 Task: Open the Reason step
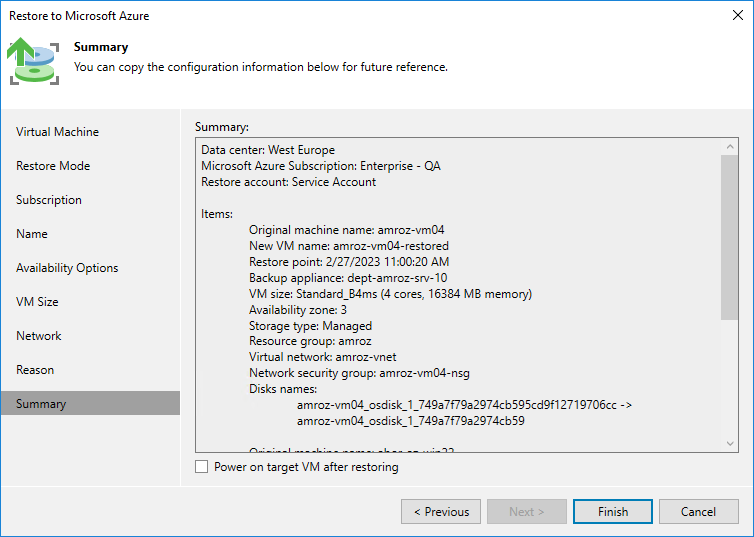coord(35,370)
